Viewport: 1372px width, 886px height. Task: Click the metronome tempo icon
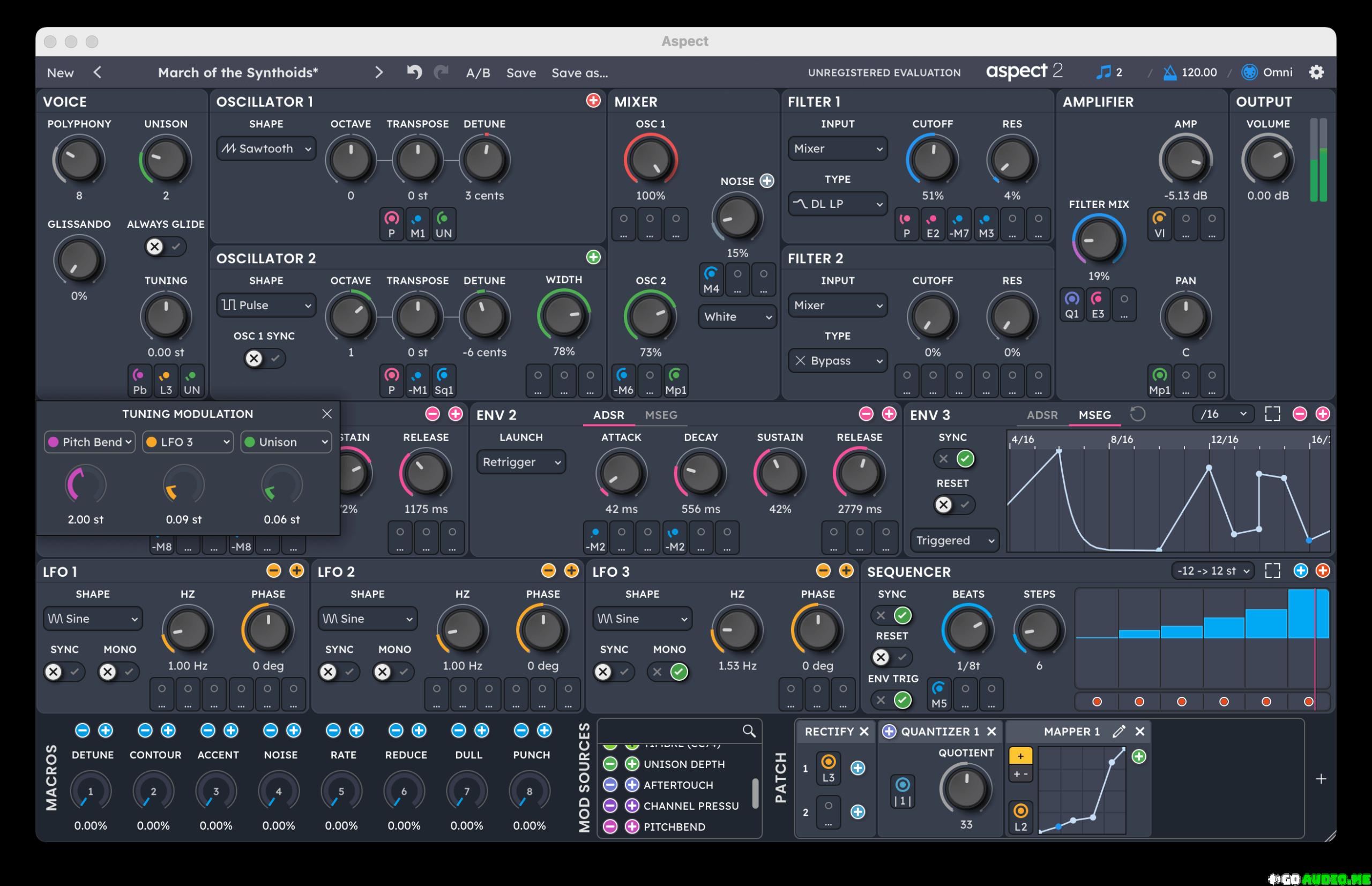tap(1169, 72)
